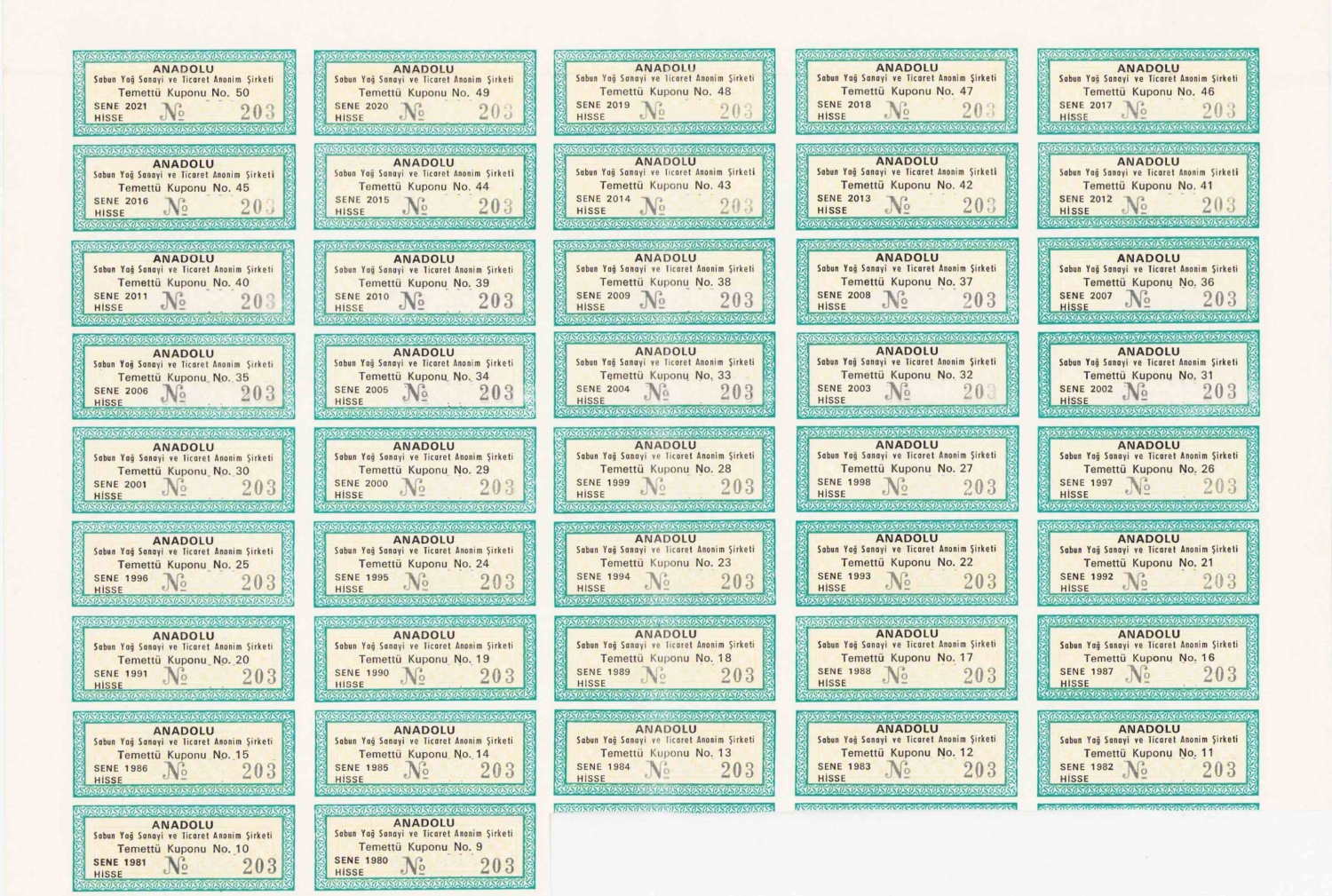Select the coupon marked SENE 2020
The image size is (1332, 896).
[424, 93]
